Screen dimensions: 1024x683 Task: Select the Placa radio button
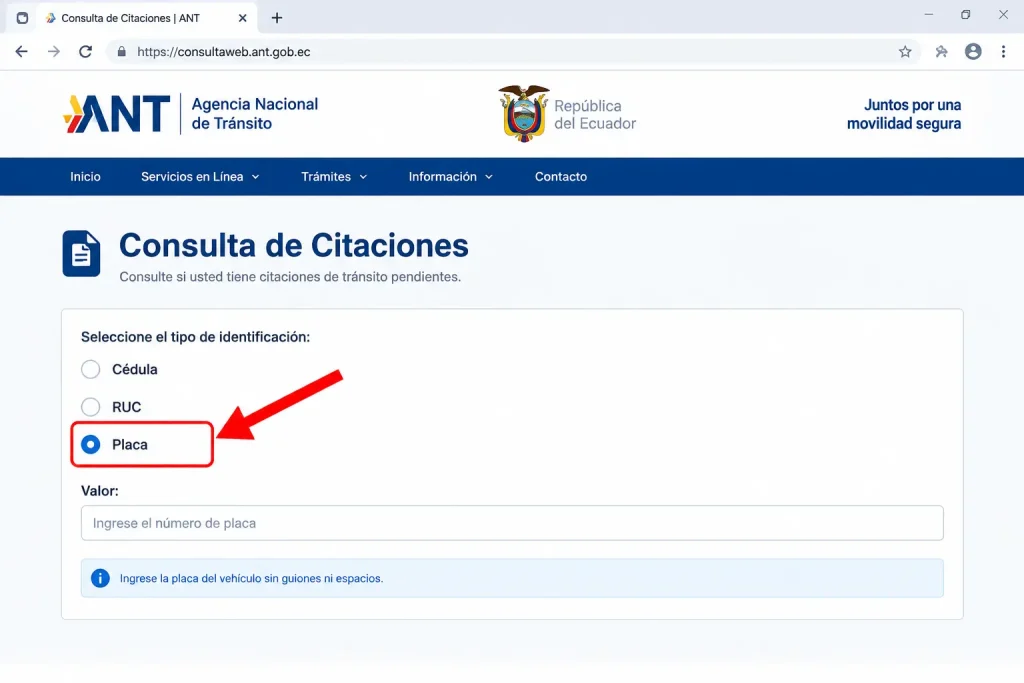point(91,445)
